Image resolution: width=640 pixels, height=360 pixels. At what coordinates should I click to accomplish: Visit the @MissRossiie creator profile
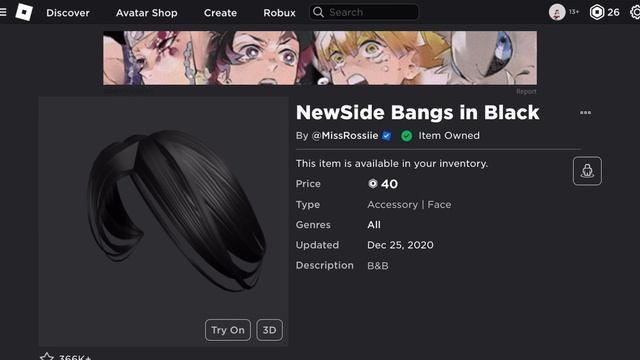pyautogui.click(x=345, y=136)
